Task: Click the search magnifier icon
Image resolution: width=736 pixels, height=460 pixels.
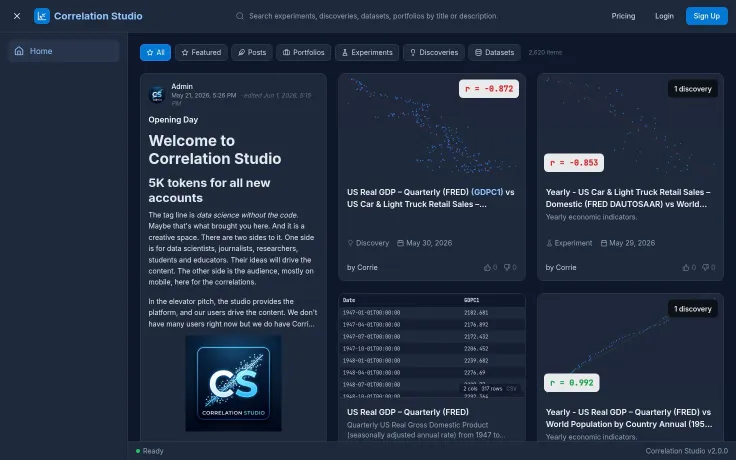Action: [x=240, y=16]
